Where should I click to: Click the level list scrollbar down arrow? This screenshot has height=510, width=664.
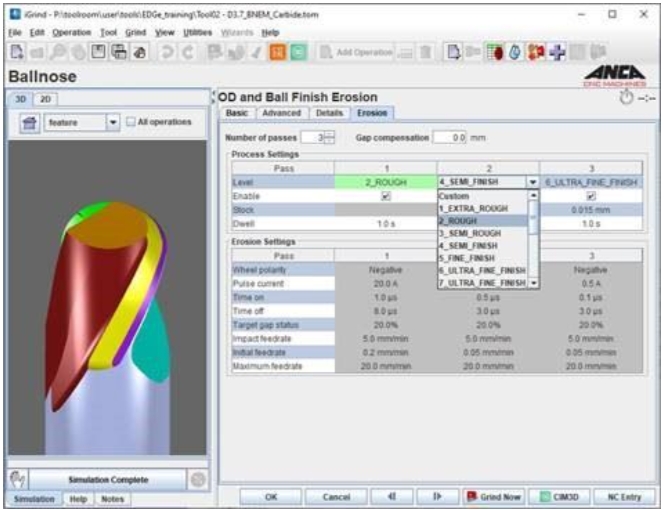[x=534, y=283]
